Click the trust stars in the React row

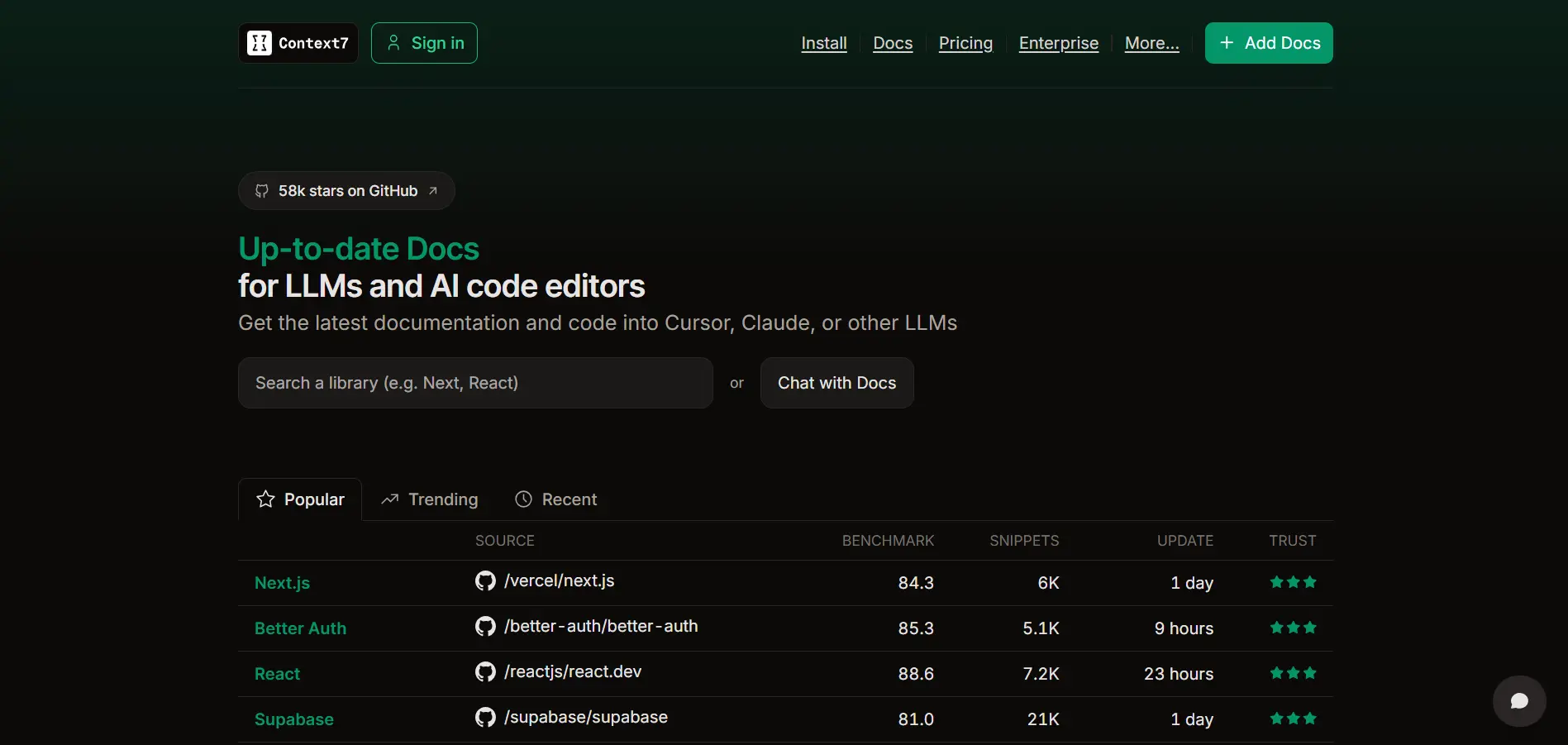click(x=1293, y=673)
